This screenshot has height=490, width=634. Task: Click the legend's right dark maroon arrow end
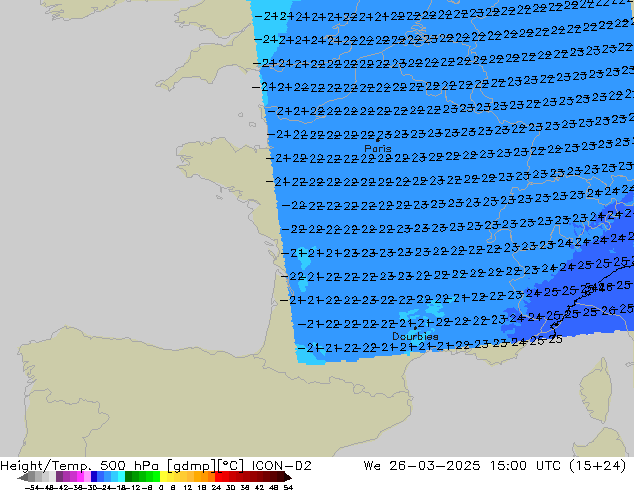point(287,477)
